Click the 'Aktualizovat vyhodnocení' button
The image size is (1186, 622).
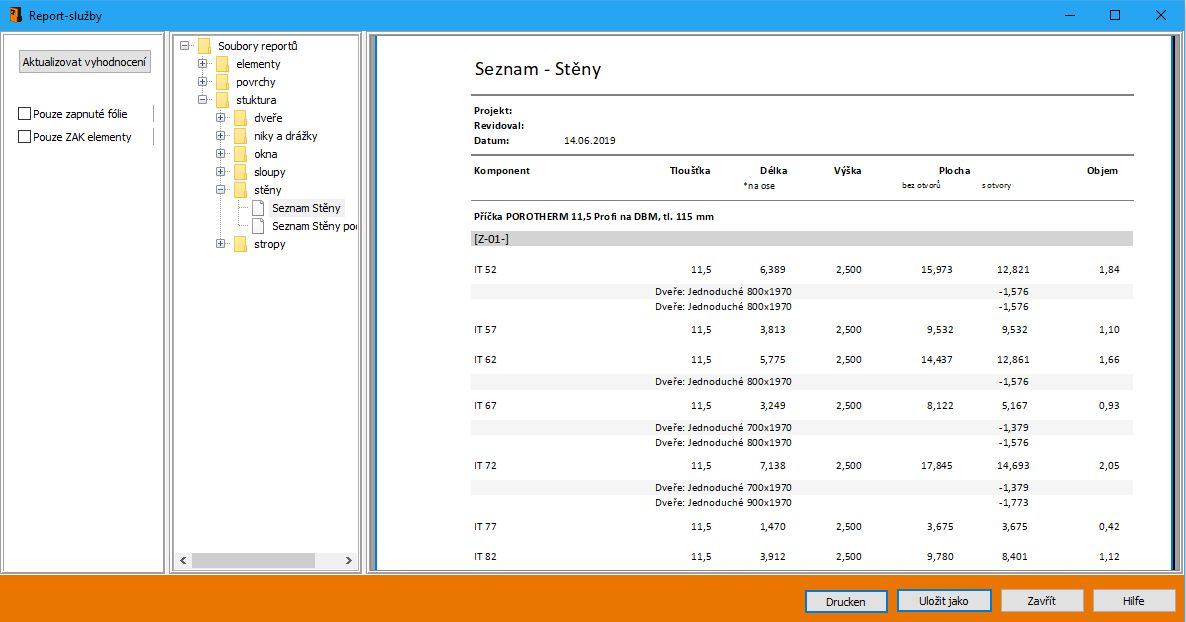click(85, 62)
